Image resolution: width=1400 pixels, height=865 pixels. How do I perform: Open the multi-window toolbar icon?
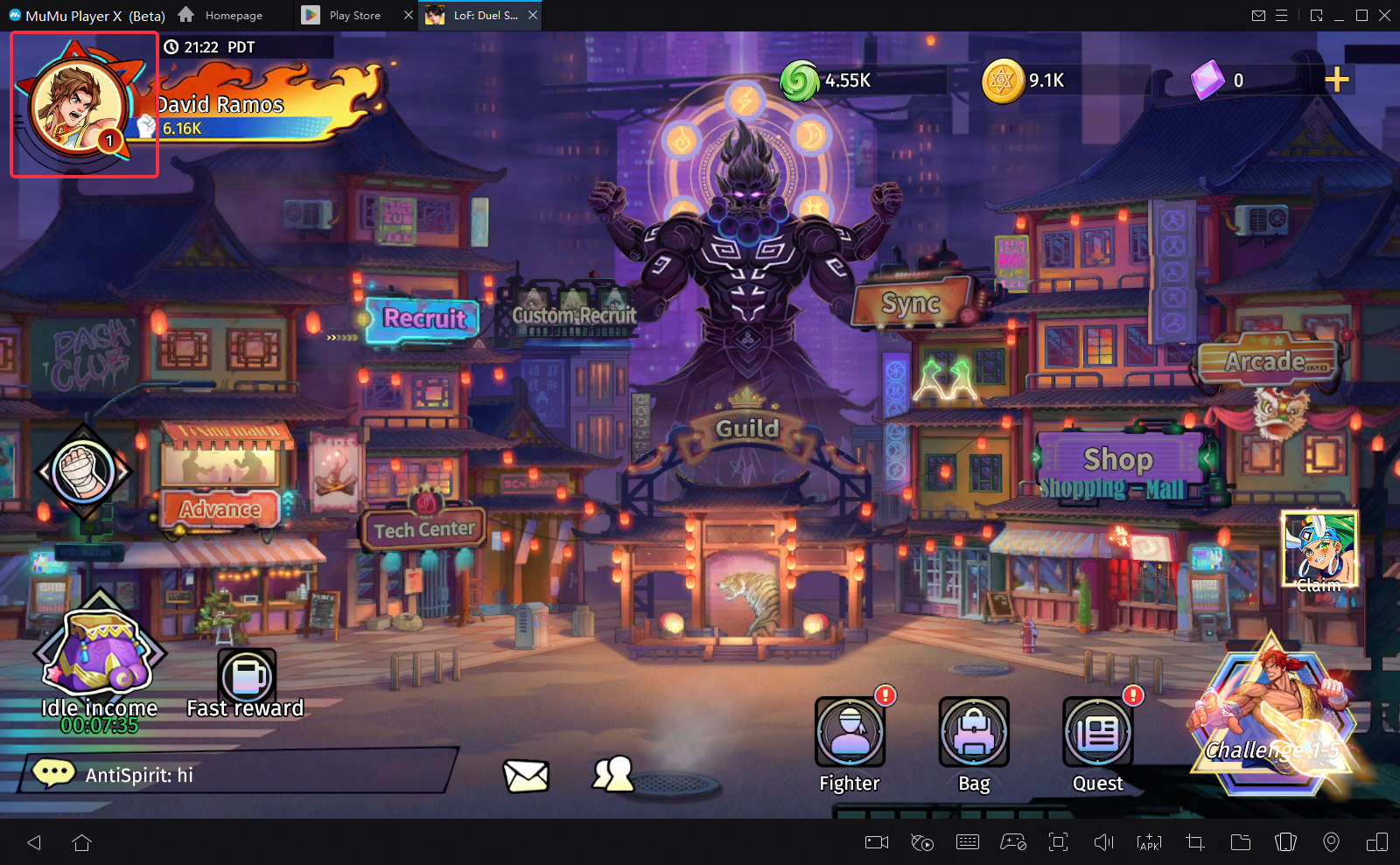point(1376,842)
